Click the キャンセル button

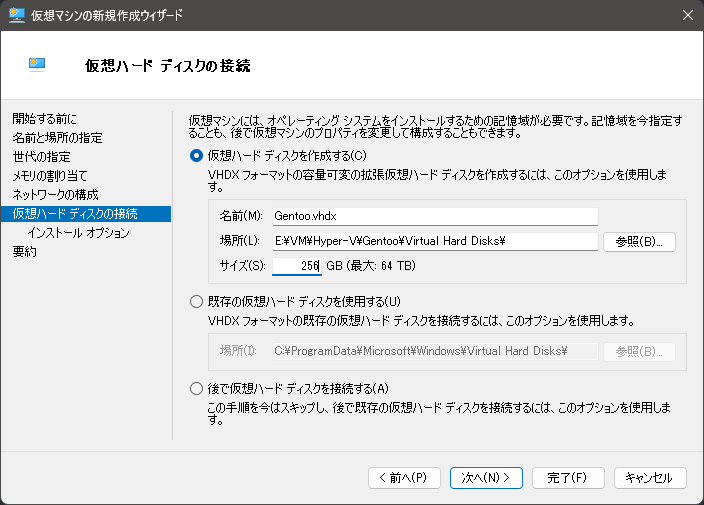pyautogui.click(x=650, y=478)
